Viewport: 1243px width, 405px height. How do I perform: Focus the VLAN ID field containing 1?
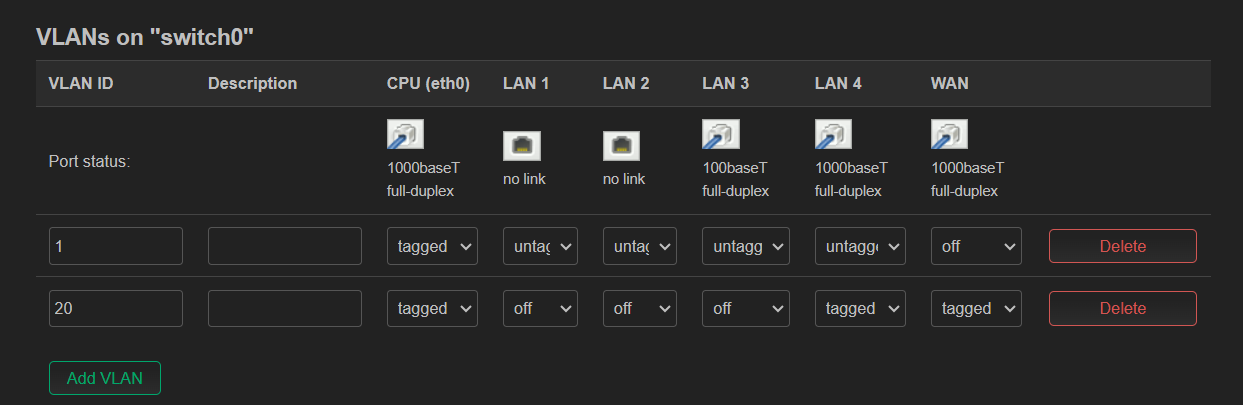116,246
